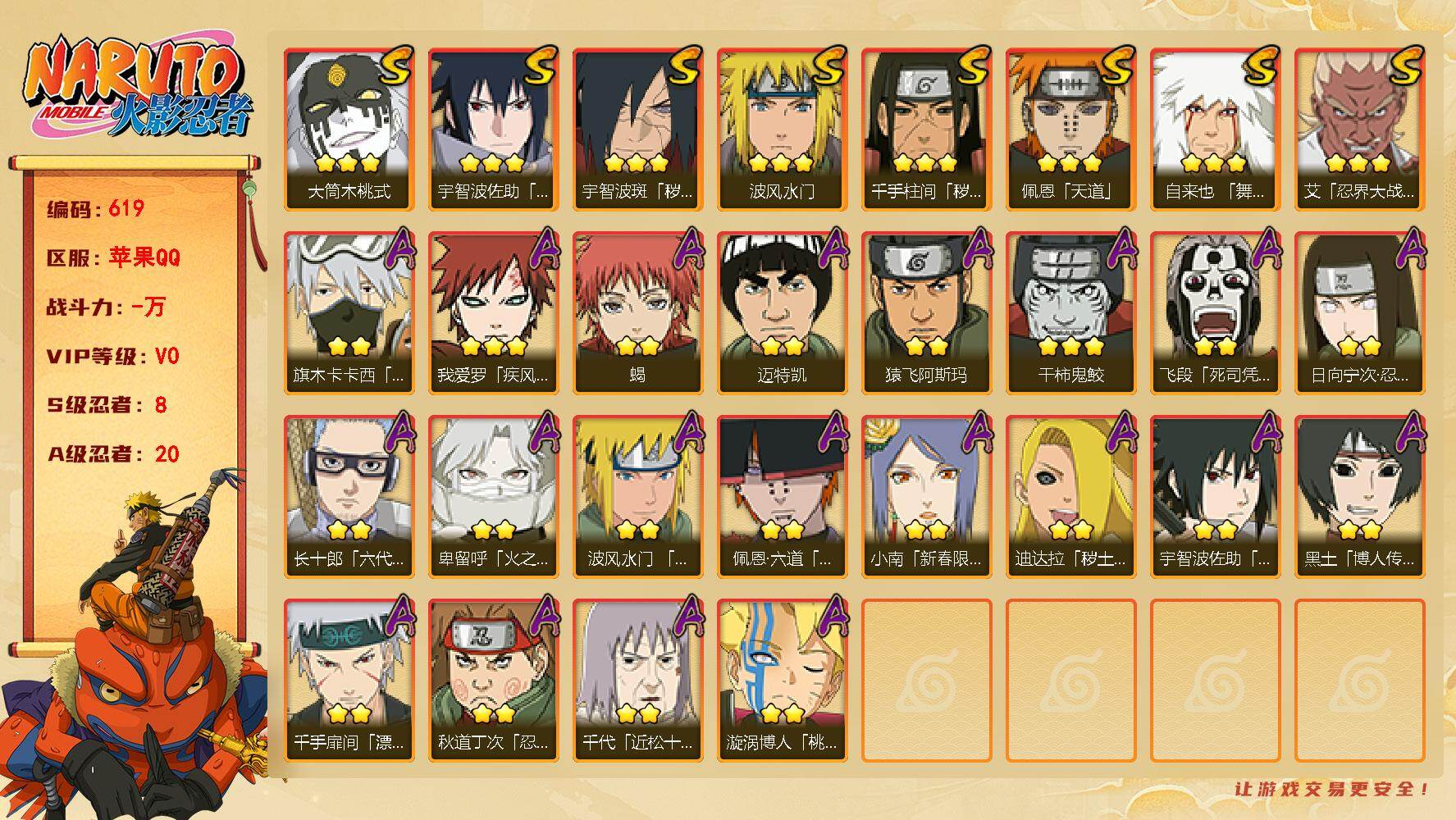Click the 猿飞阿斯玛 name label
This screenshot has width=1456, height=820.
click(x=926, y=376)
